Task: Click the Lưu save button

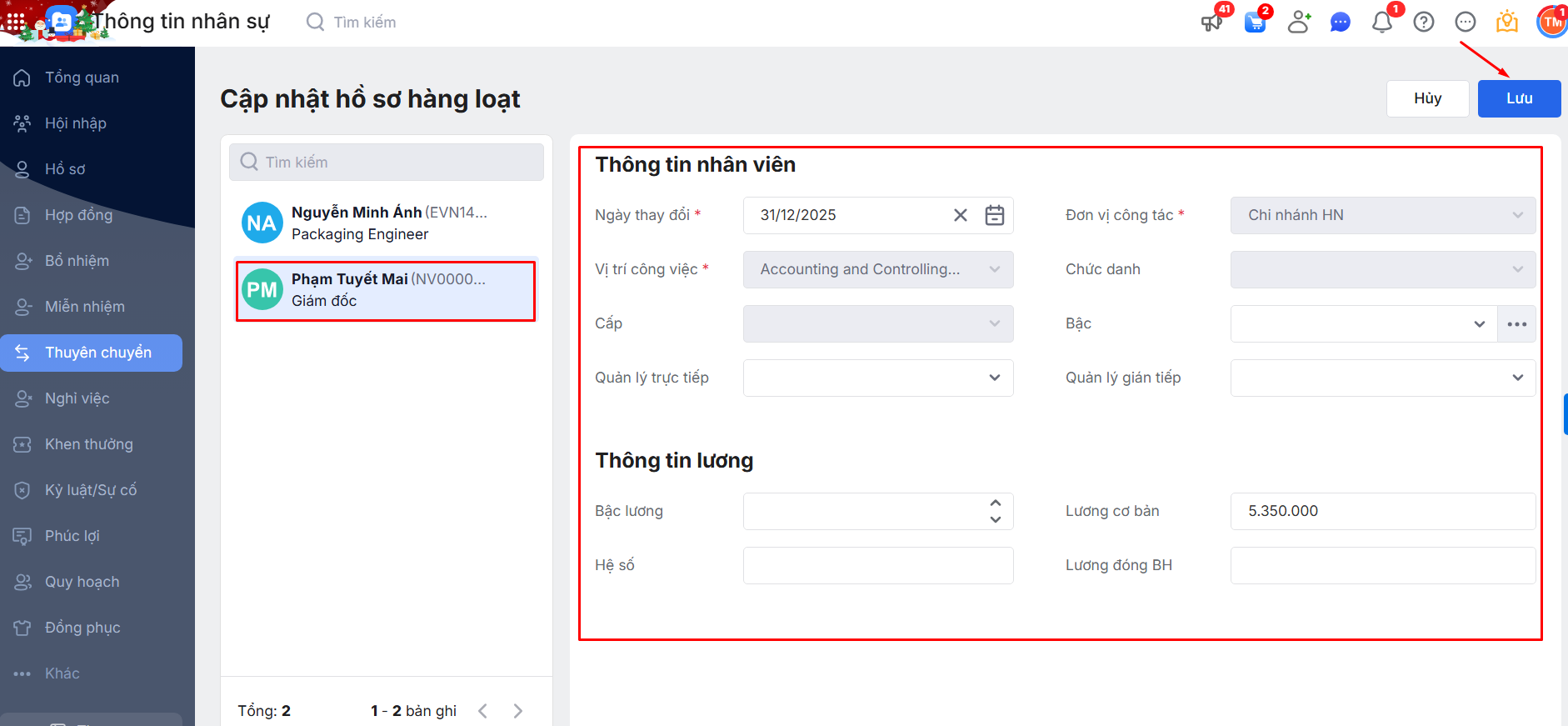Action: 1519,98
